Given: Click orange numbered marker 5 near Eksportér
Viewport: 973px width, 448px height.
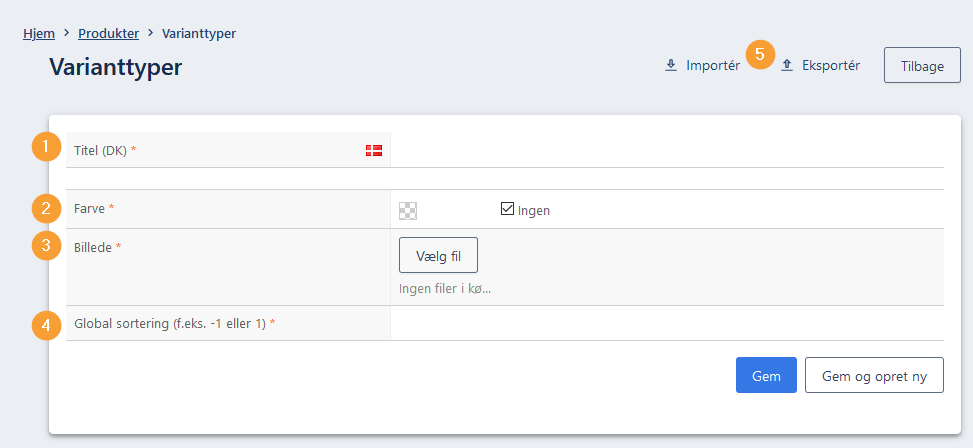Looking at the screenshot, I should 760,55.
